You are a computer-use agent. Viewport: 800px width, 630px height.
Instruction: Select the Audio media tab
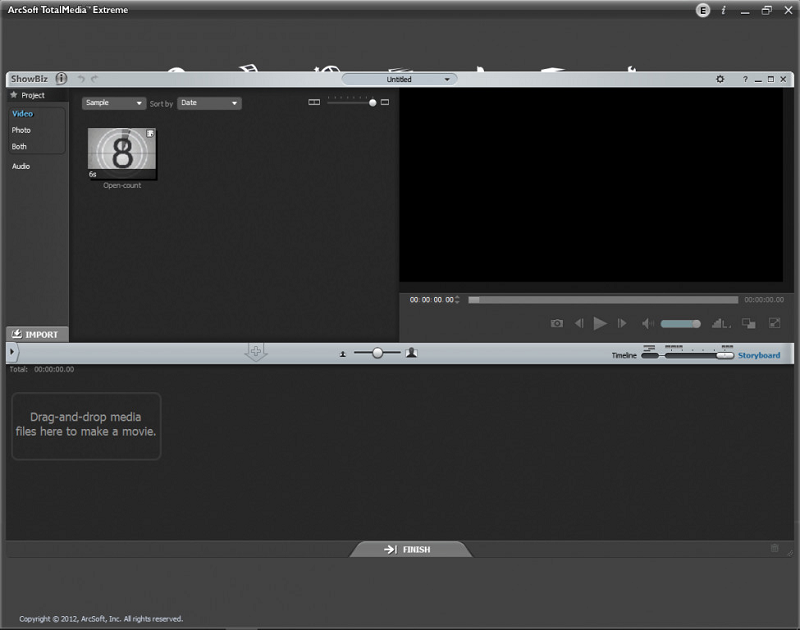click(x=21, y=166)
